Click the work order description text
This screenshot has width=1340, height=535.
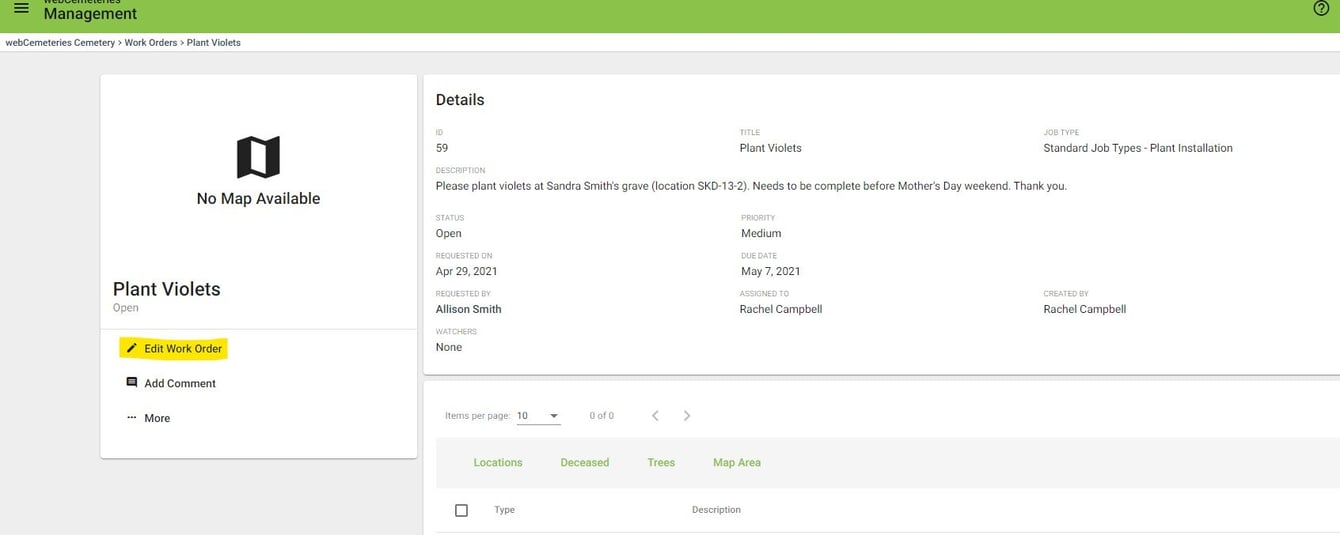coord(751,186)
